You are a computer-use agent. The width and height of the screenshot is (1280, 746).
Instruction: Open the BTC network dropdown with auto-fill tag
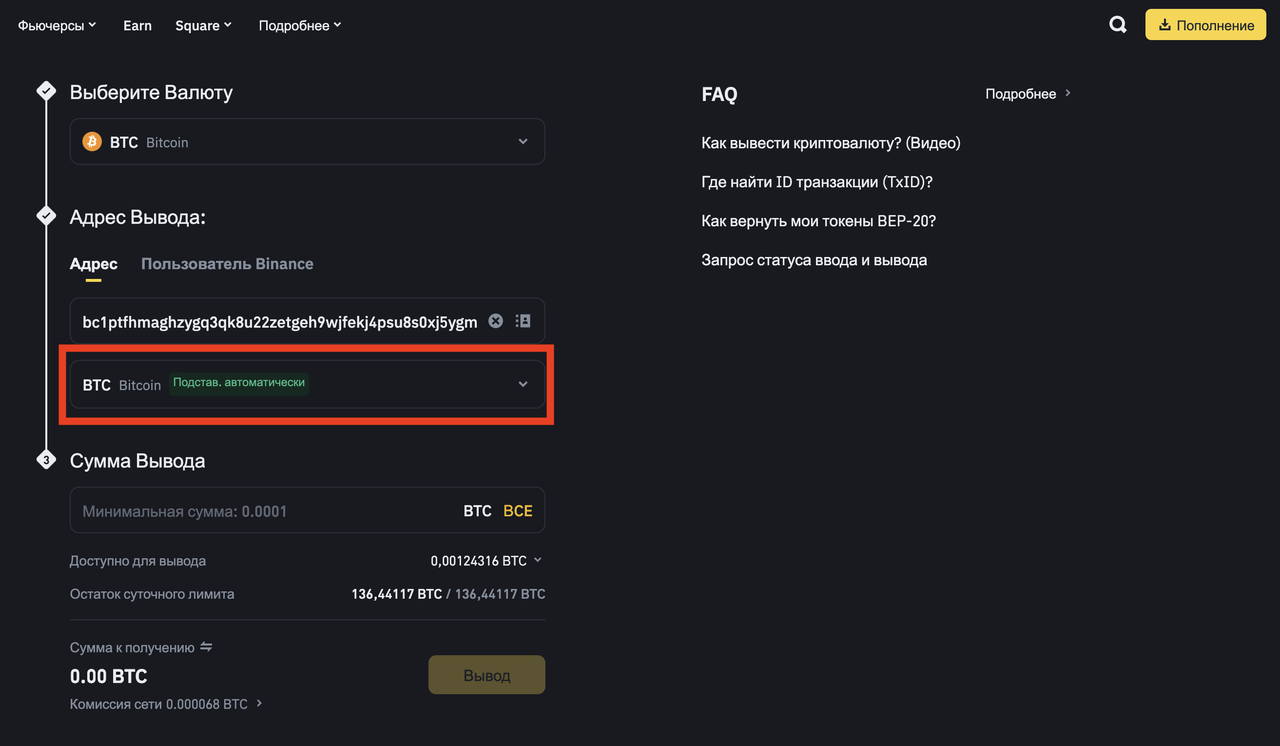(x=307, y=384)
